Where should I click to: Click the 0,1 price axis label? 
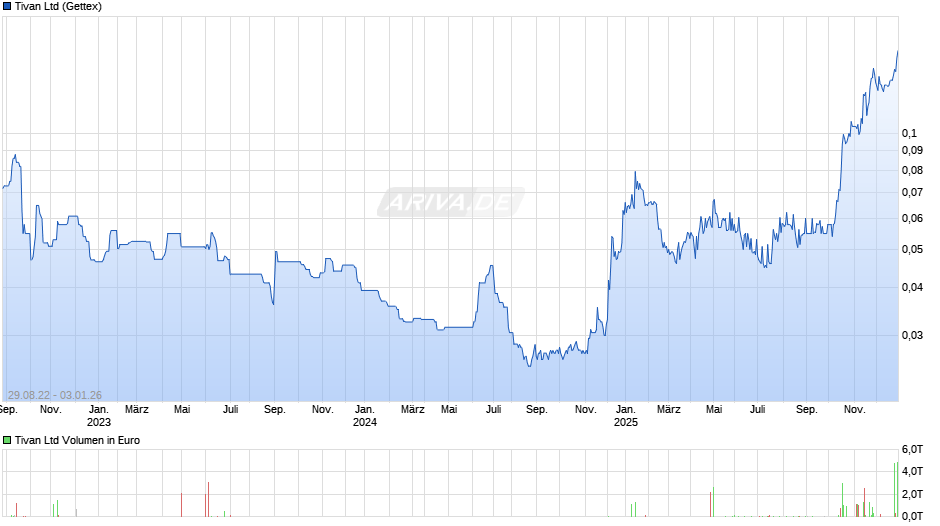point(909,133)
